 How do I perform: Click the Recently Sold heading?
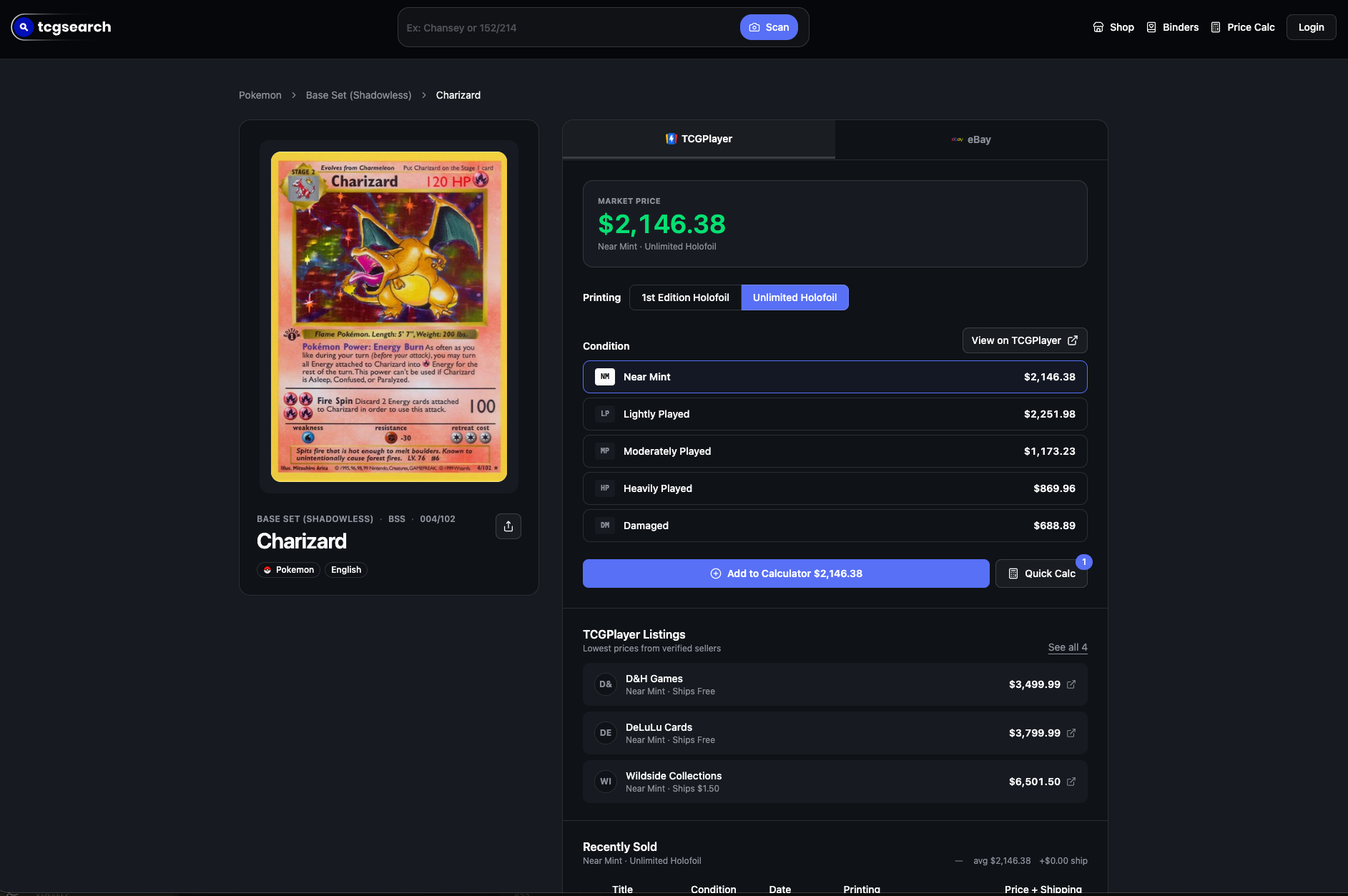point(620,847)
